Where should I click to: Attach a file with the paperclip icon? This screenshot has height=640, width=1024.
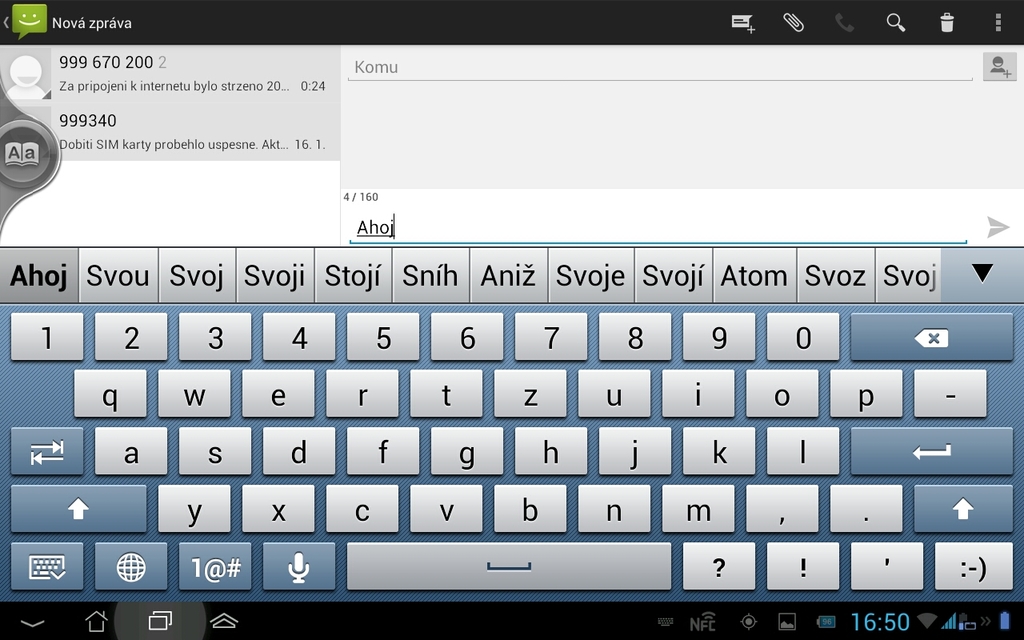coord(793,22)
